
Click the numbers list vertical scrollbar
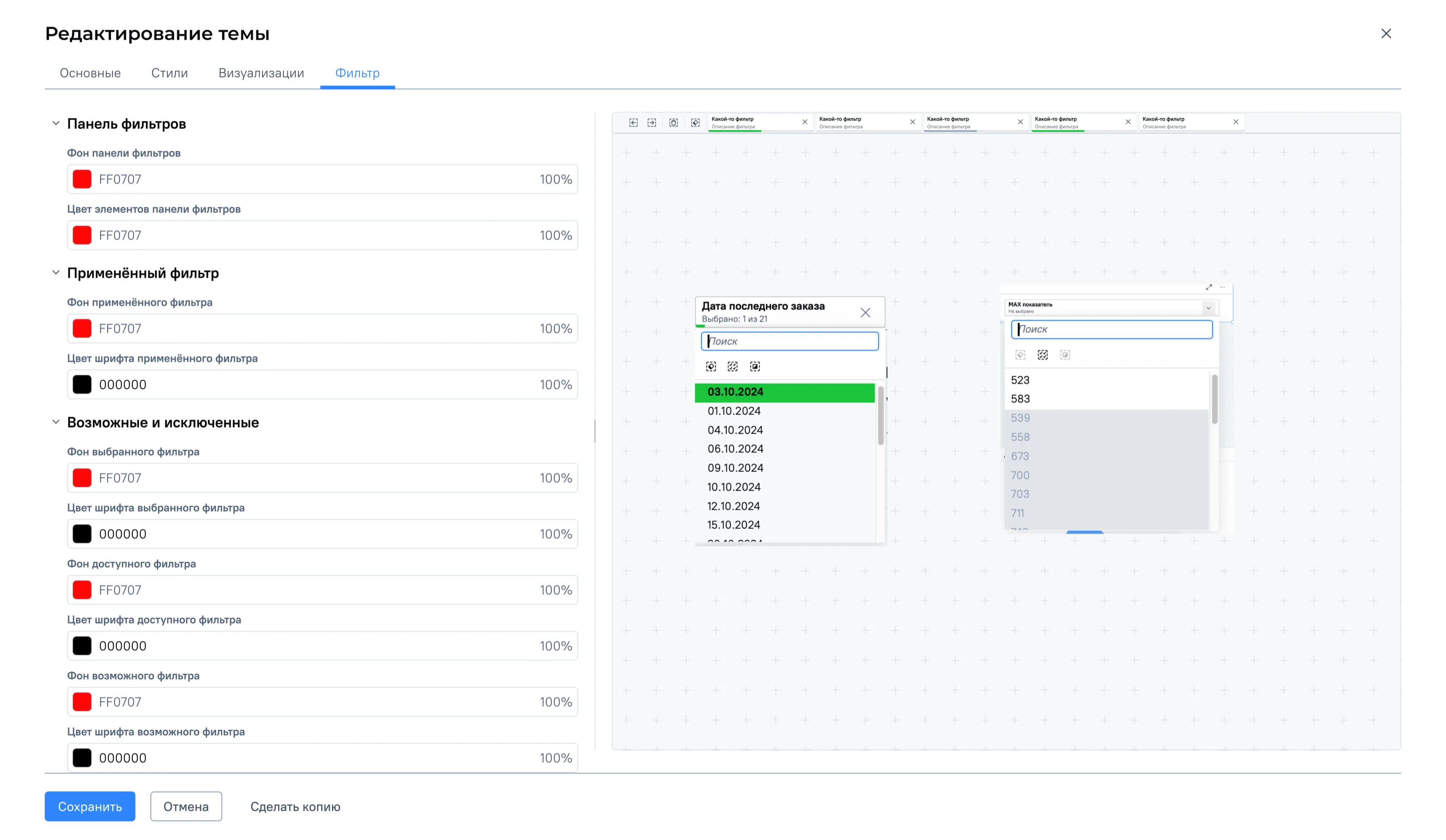1214,399
